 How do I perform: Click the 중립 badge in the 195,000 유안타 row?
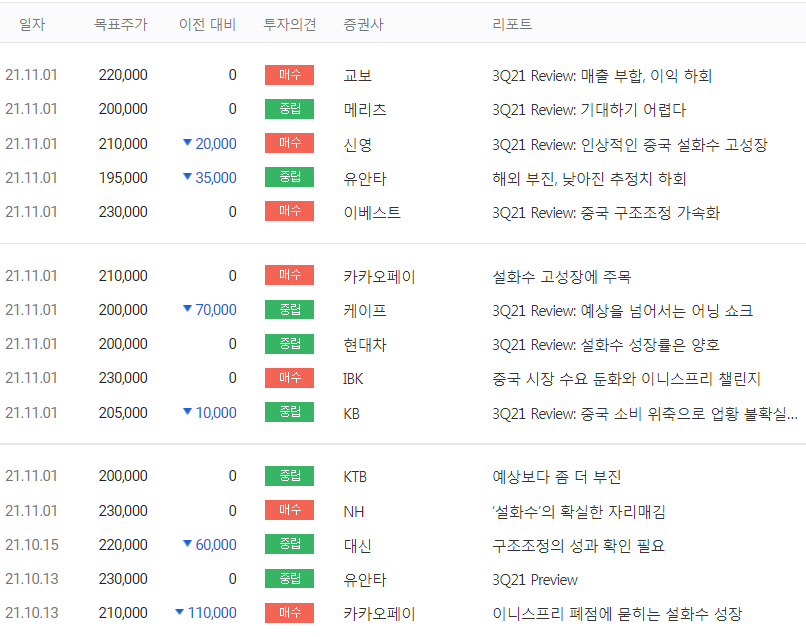(289, 177)
